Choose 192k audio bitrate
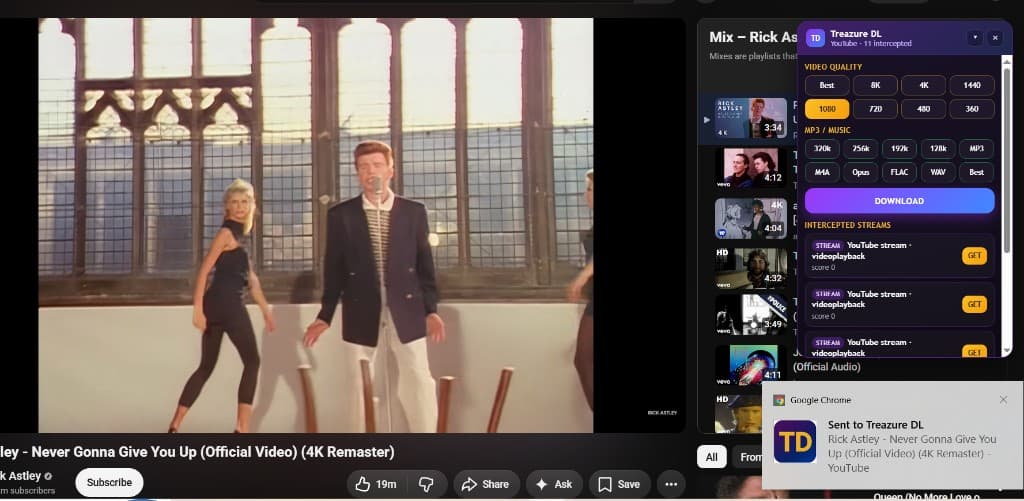The height and width of the screenshot is (501, 1024). (899, 149)
